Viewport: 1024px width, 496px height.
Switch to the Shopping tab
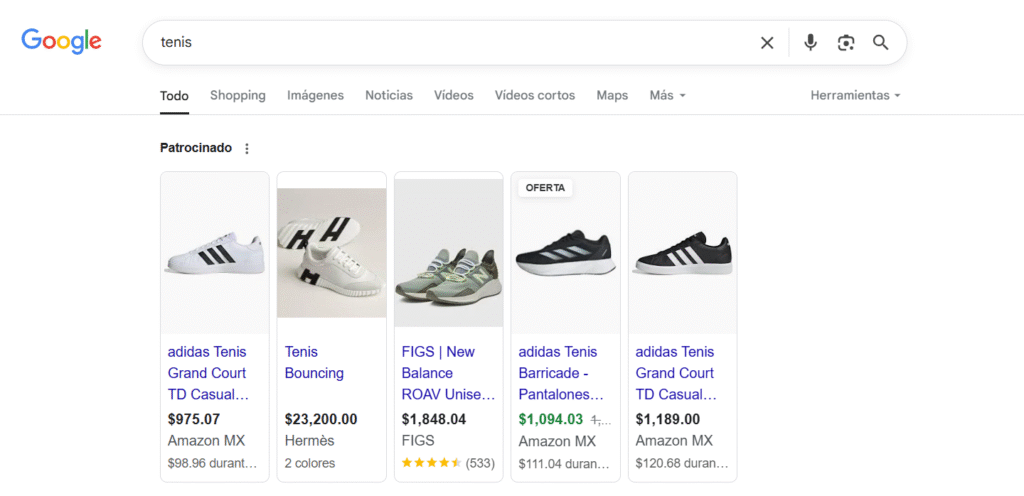pos(238,95)
